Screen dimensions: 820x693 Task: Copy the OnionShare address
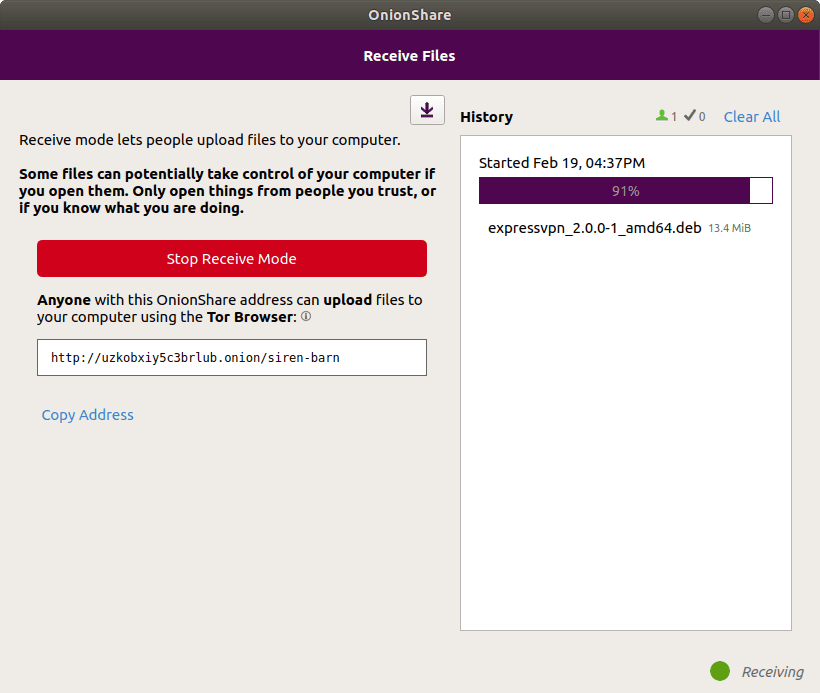(x=87, y=414)
